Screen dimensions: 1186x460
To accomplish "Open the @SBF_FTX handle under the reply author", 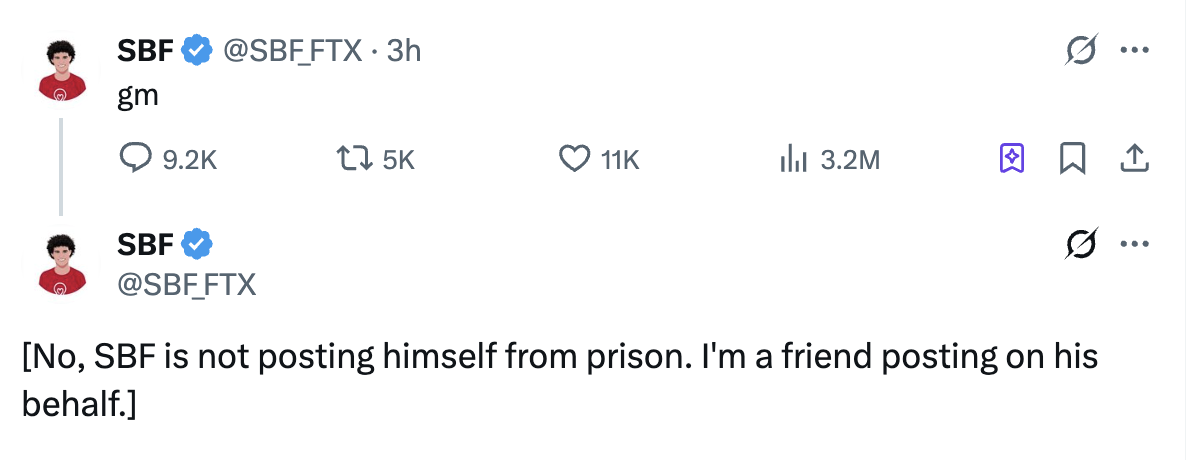I will click(x=187, y=286).
